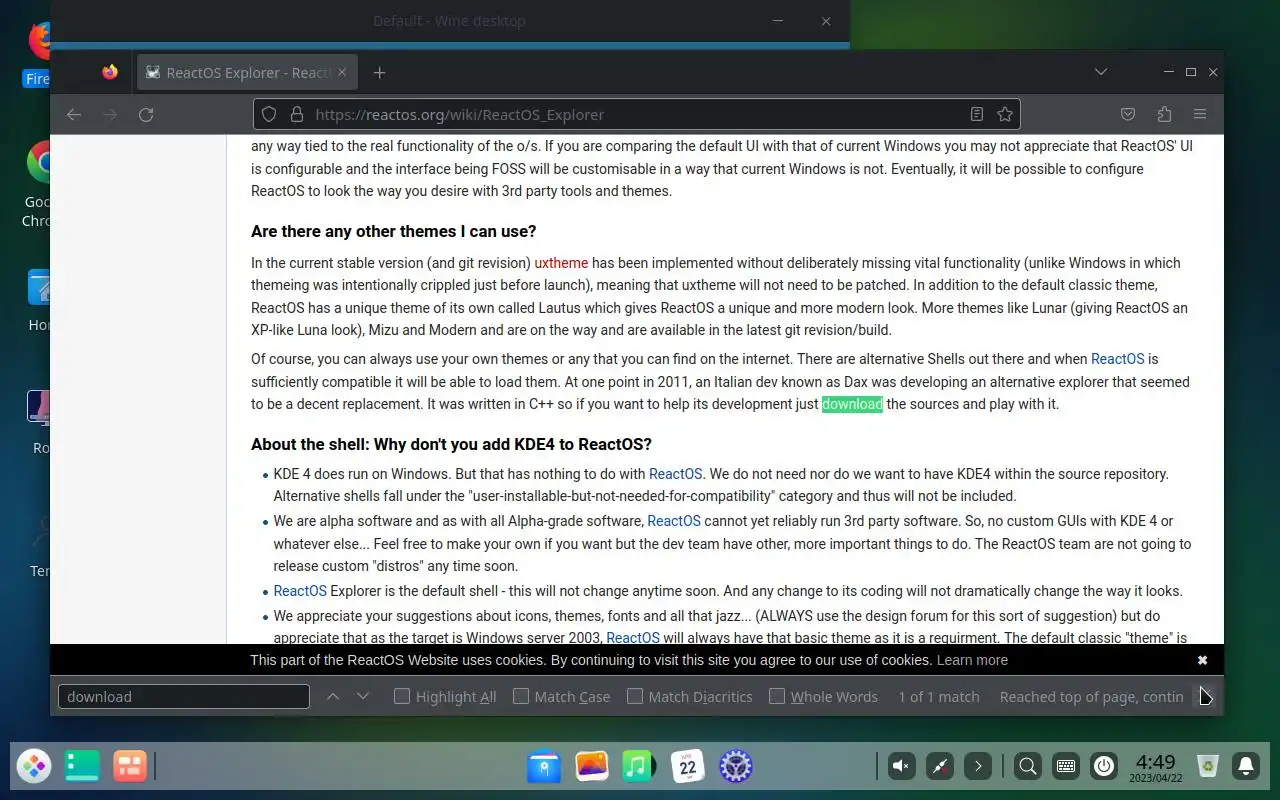Viewport: 1280px width, 800px height.
Task: Expand the list all tabs chevron
Action: click(1100, 72)
